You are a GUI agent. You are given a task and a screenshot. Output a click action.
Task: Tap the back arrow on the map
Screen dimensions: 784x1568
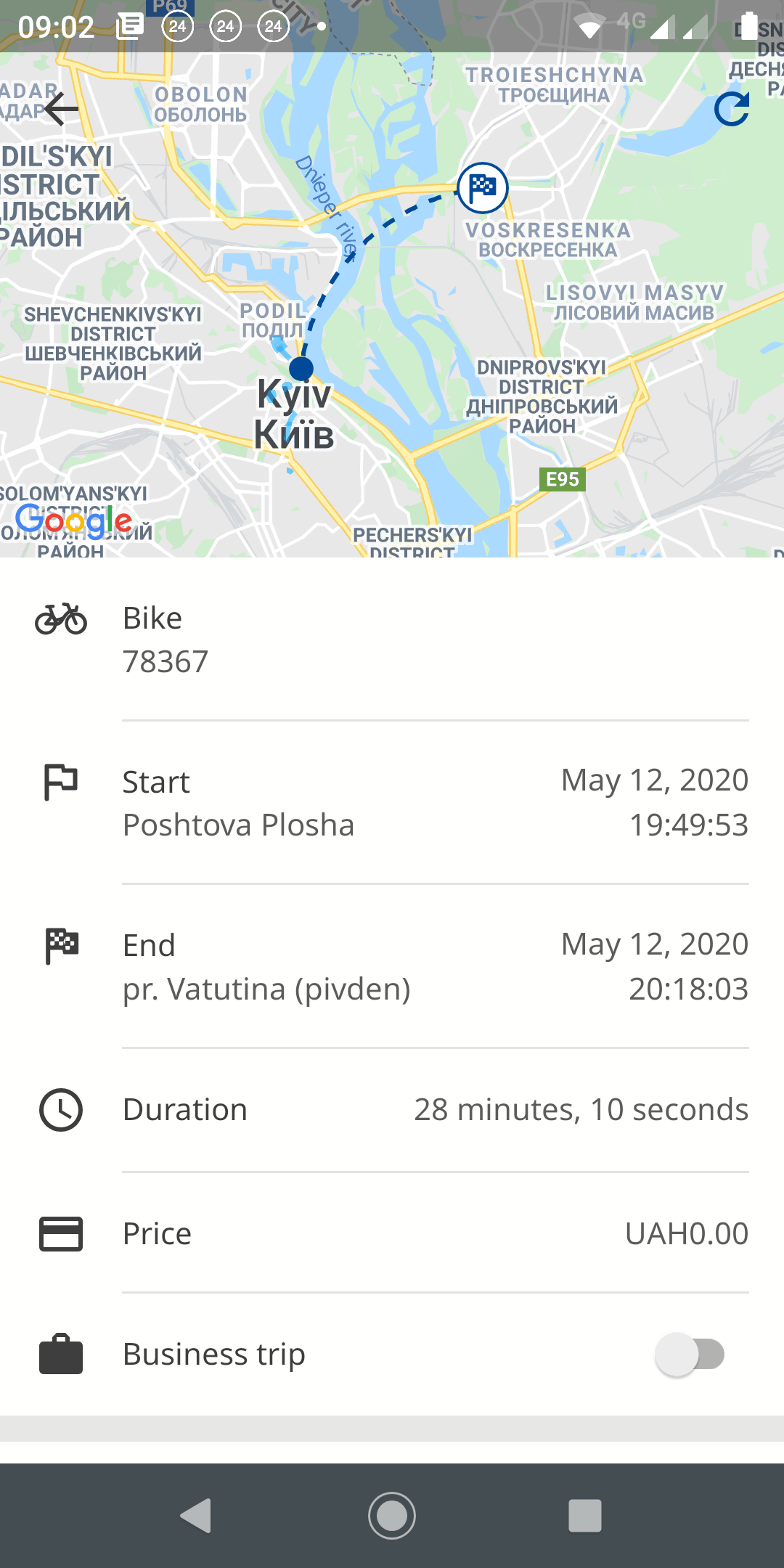click(x=61, y=109)
